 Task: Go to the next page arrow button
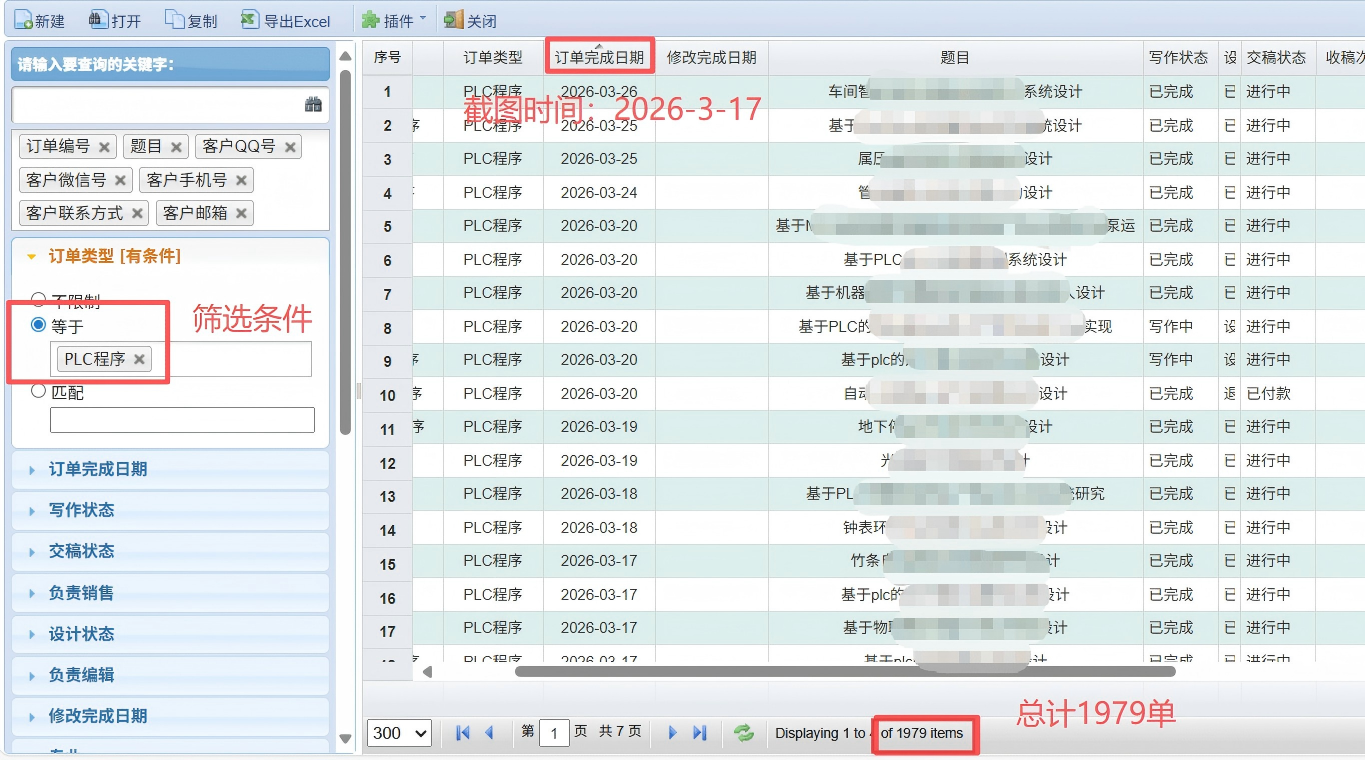[672, 733]
